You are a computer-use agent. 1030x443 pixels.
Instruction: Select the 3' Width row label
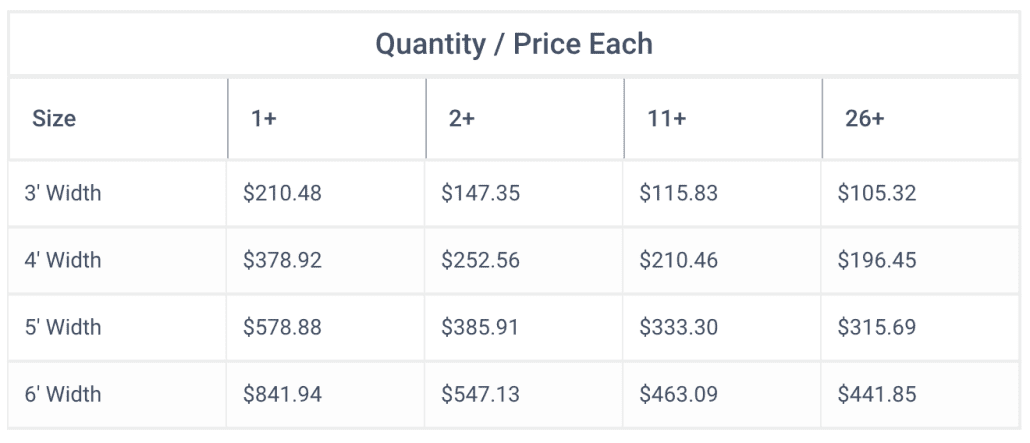(63, 193)
